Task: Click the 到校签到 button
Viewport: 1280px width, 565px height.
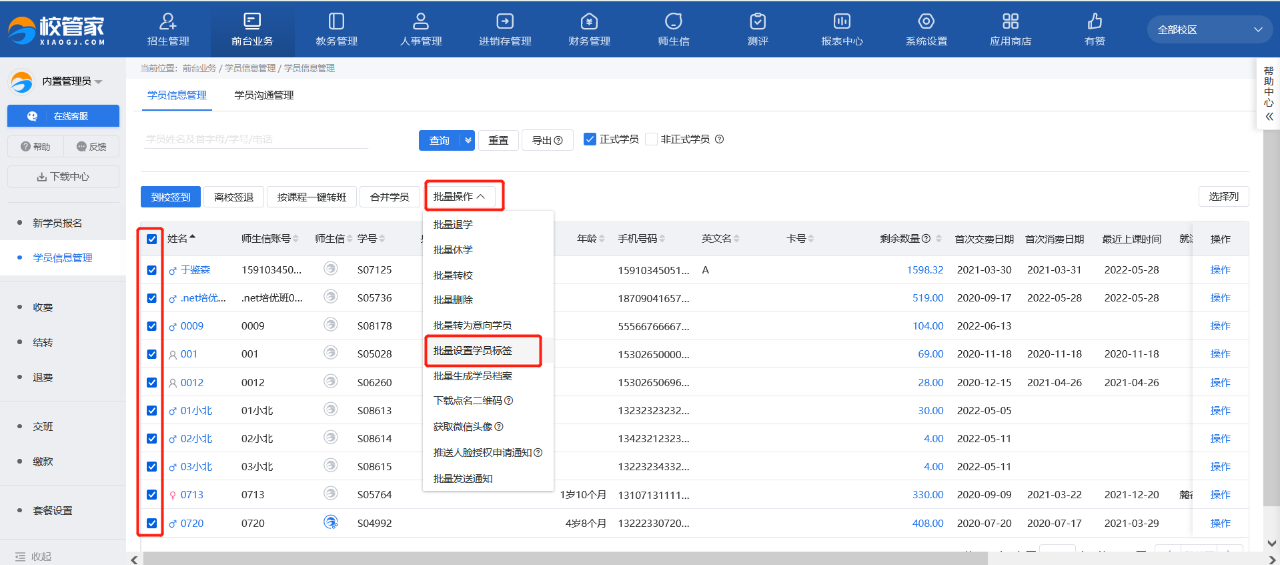Action: pyautogui.click(x=171, y=197)
